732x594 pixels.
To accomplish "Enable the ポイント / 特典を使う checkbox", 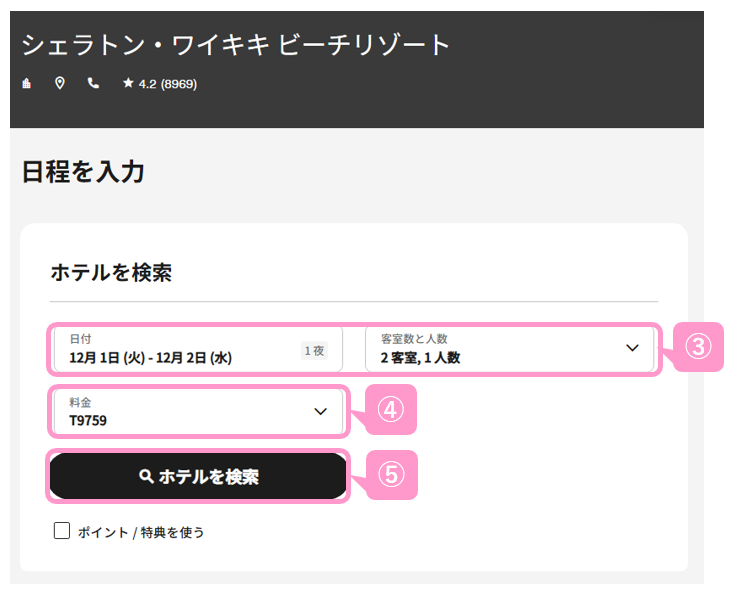I will coord(62,531).
